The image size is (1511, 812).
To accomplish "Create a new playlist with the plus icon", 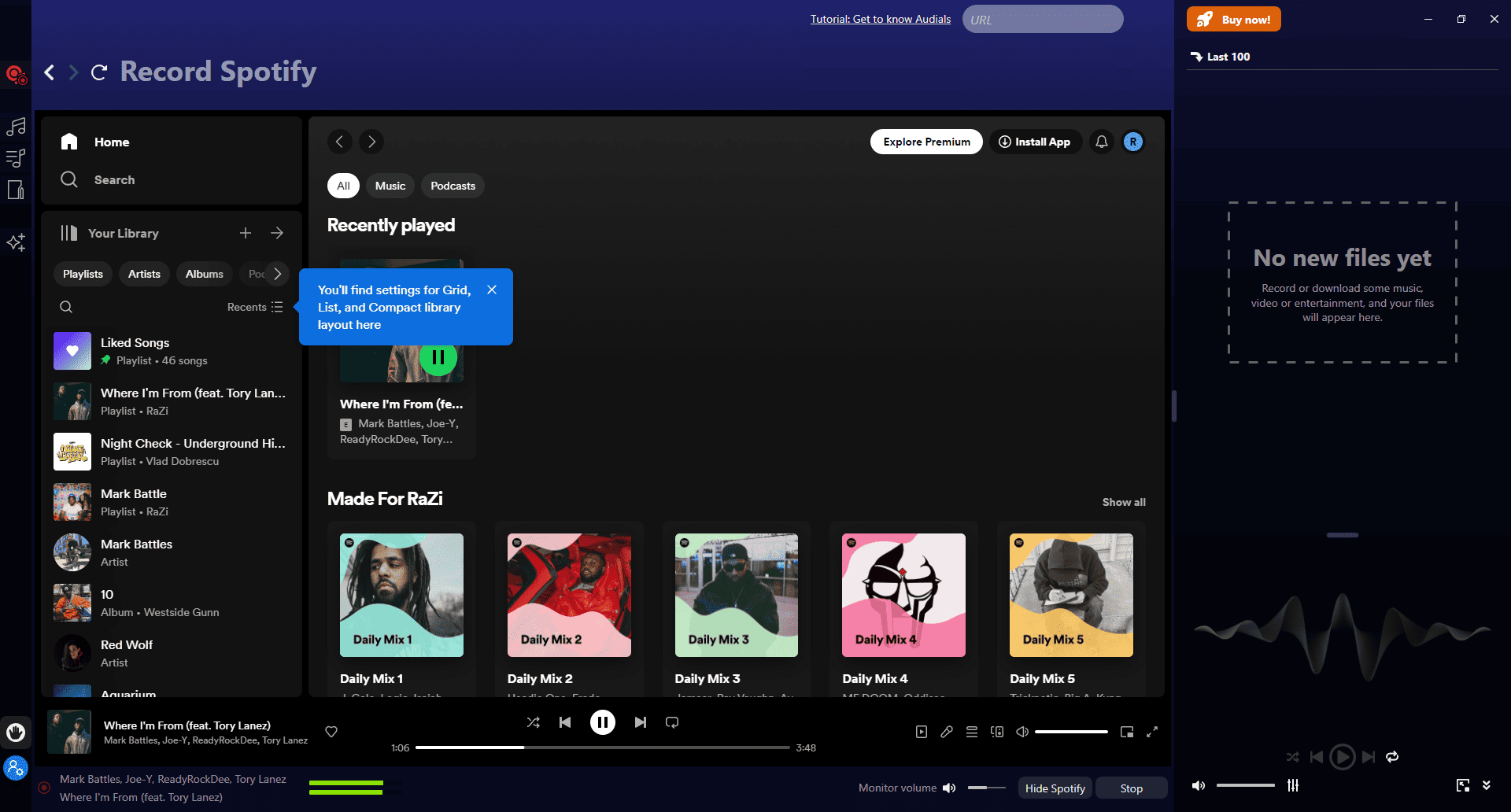I will coord(246,233).
